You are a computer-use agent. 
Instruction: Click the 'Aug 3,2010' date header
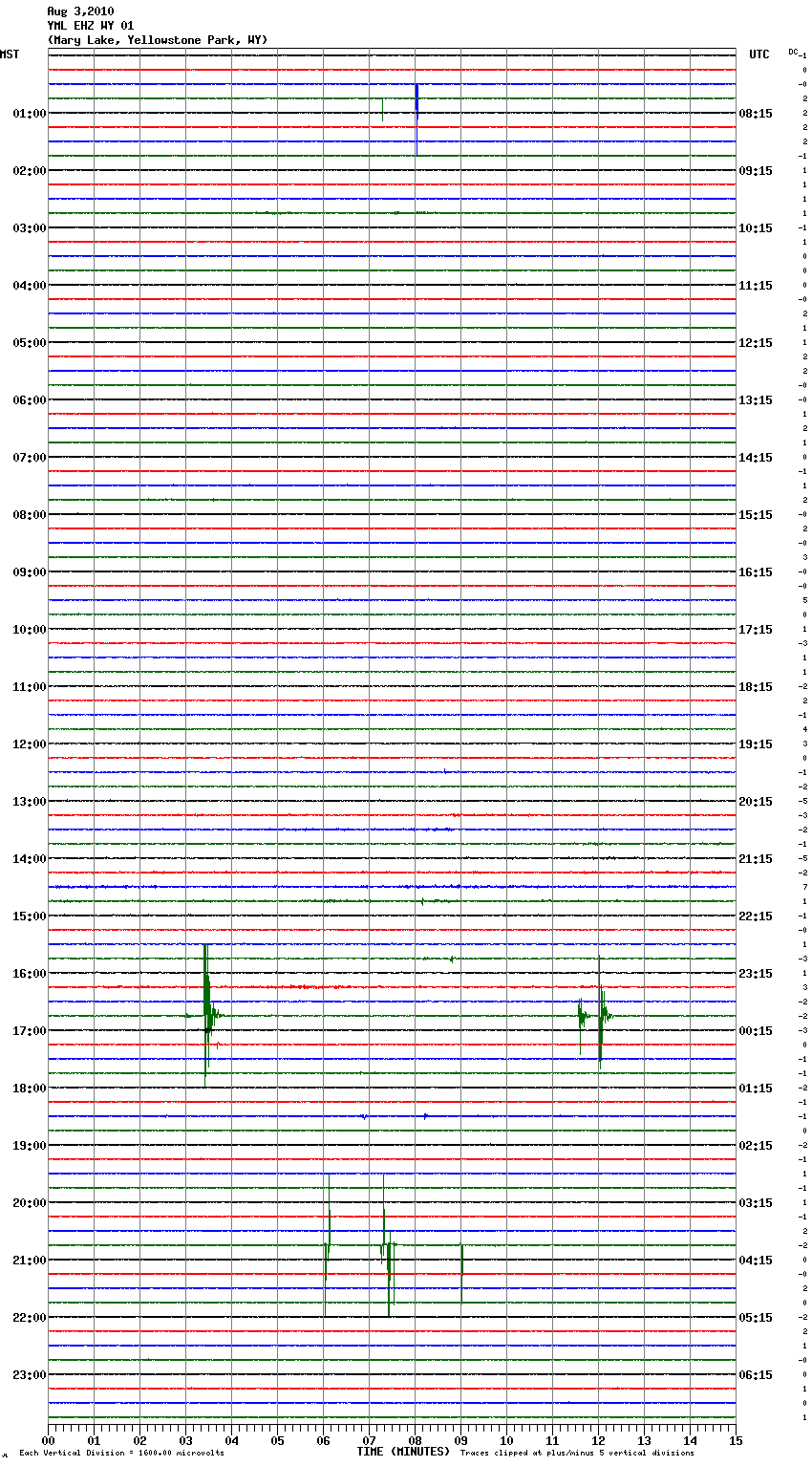click(x=80, y=11)
